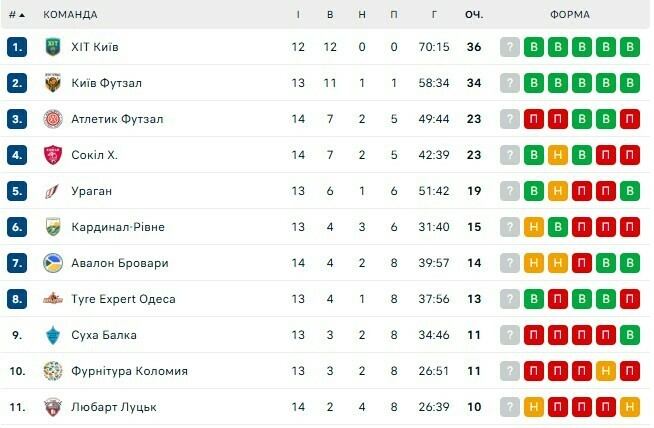Click Атлетик Футзал's first red П badge
Viewport: 654px width, 428px height.
534,119
